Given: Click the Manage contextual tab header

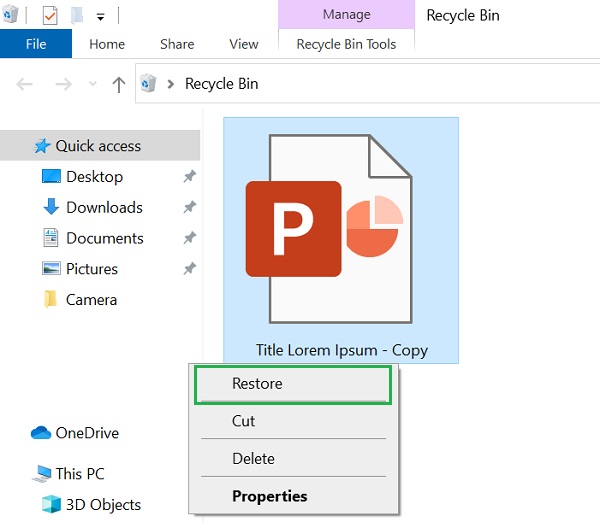Looking at the screenshot, I should [x=347, y=15].
